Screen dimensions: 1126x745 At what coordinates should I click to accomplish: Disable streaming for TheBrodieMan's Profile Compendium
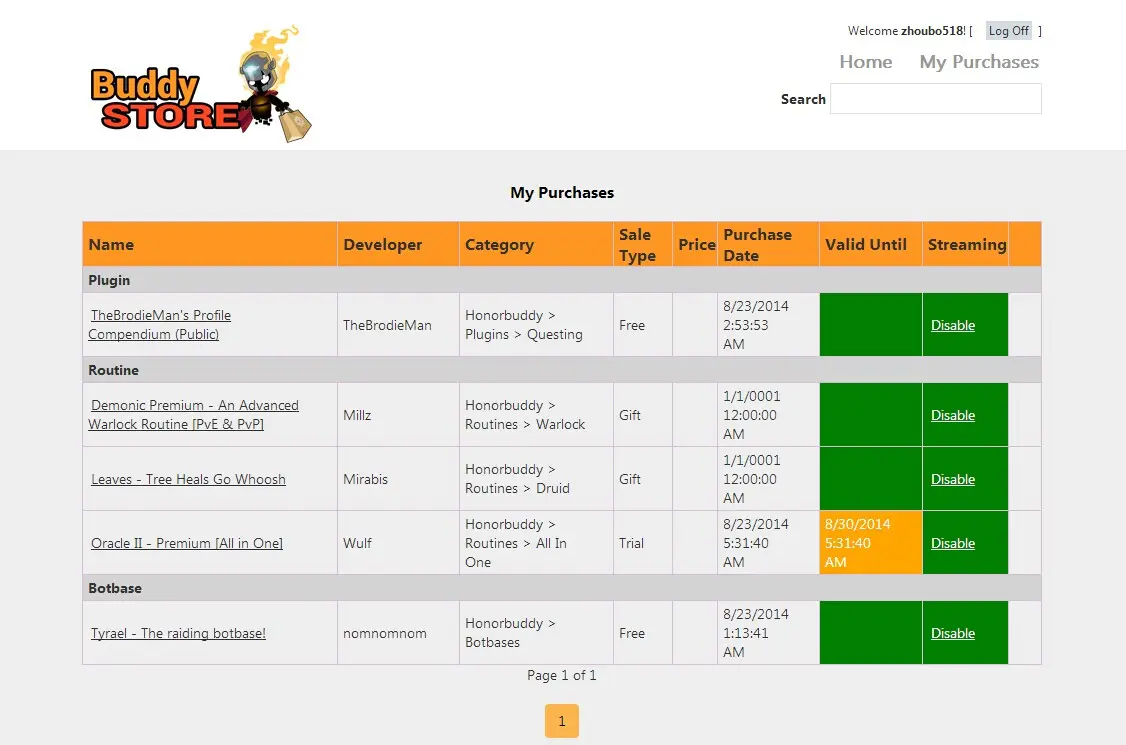[x=952, y=325]
